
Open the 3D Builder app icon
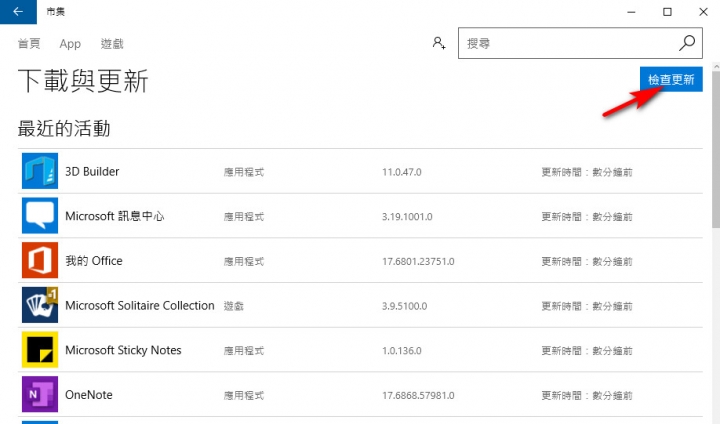pos(40,171)
